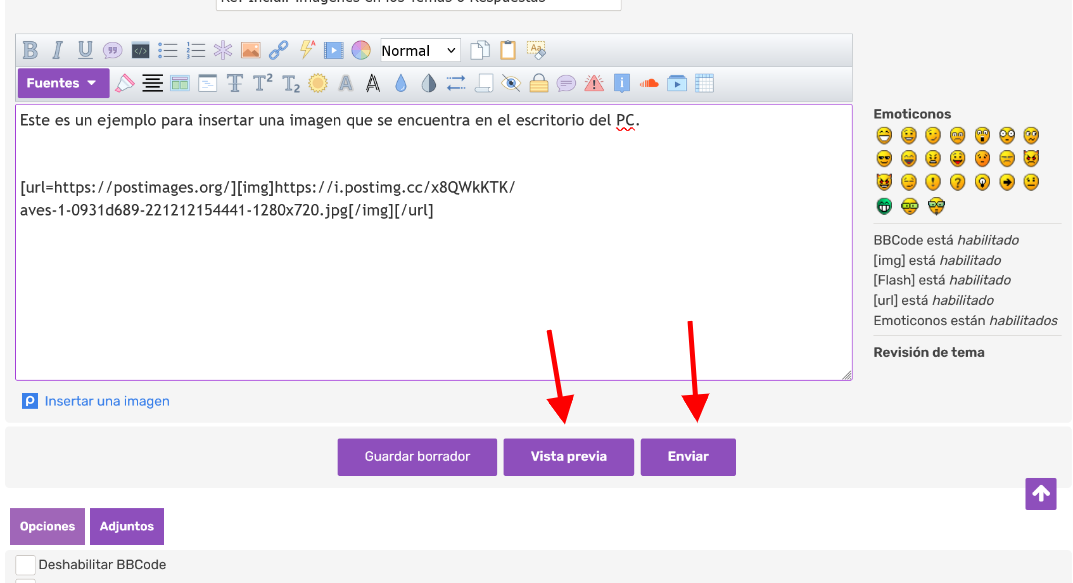Apply superscript formatting
This screenshot has width=1073, height=583.
(263, 83)
